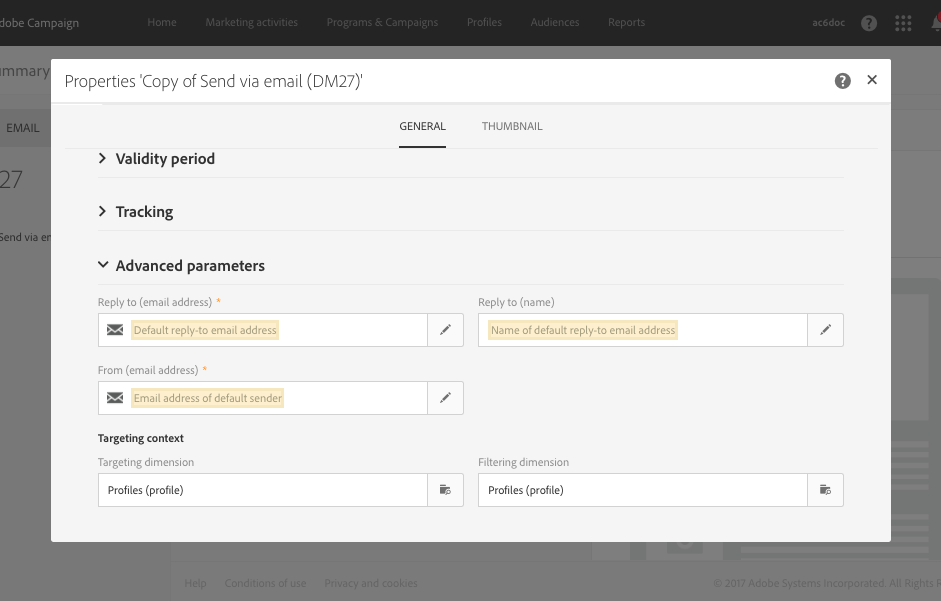
Task: Click pencil icon for From email address
Action: 446,398
